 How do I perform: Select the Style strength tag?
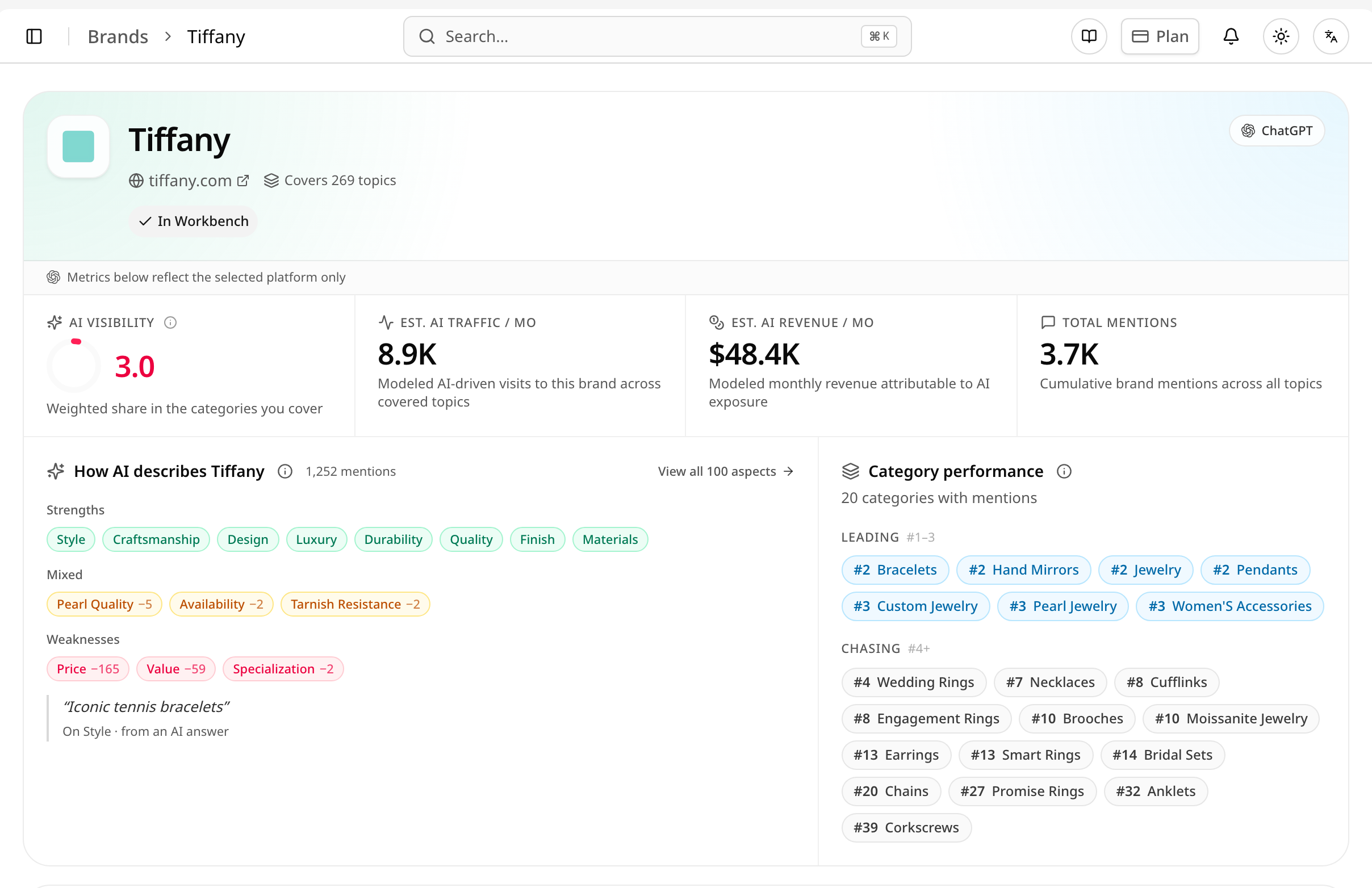(71, 539)
